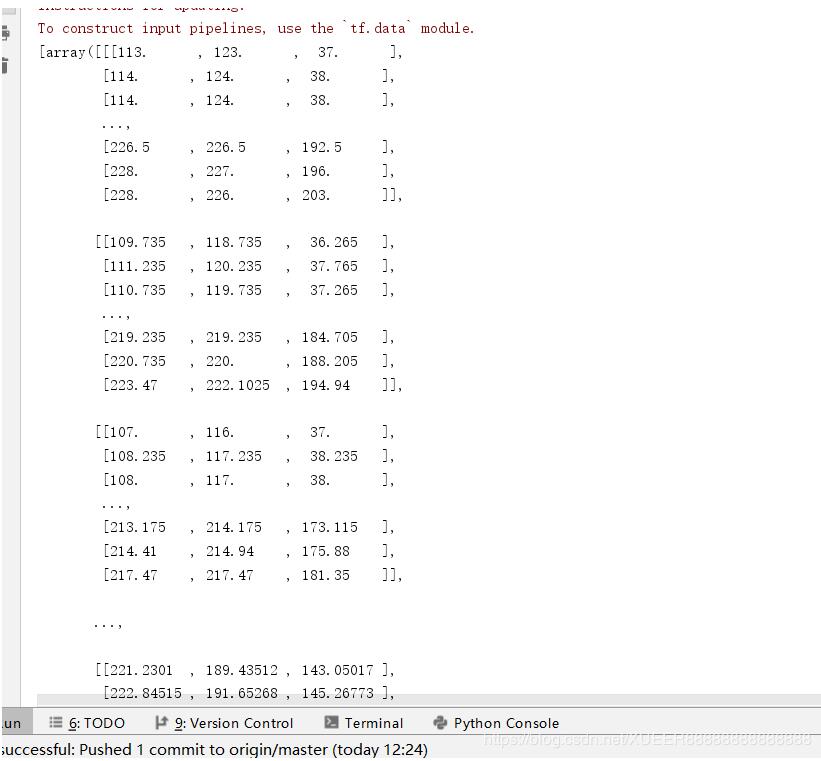
Task: Click the value '109.735'
Action: click(x=138, y=242)
